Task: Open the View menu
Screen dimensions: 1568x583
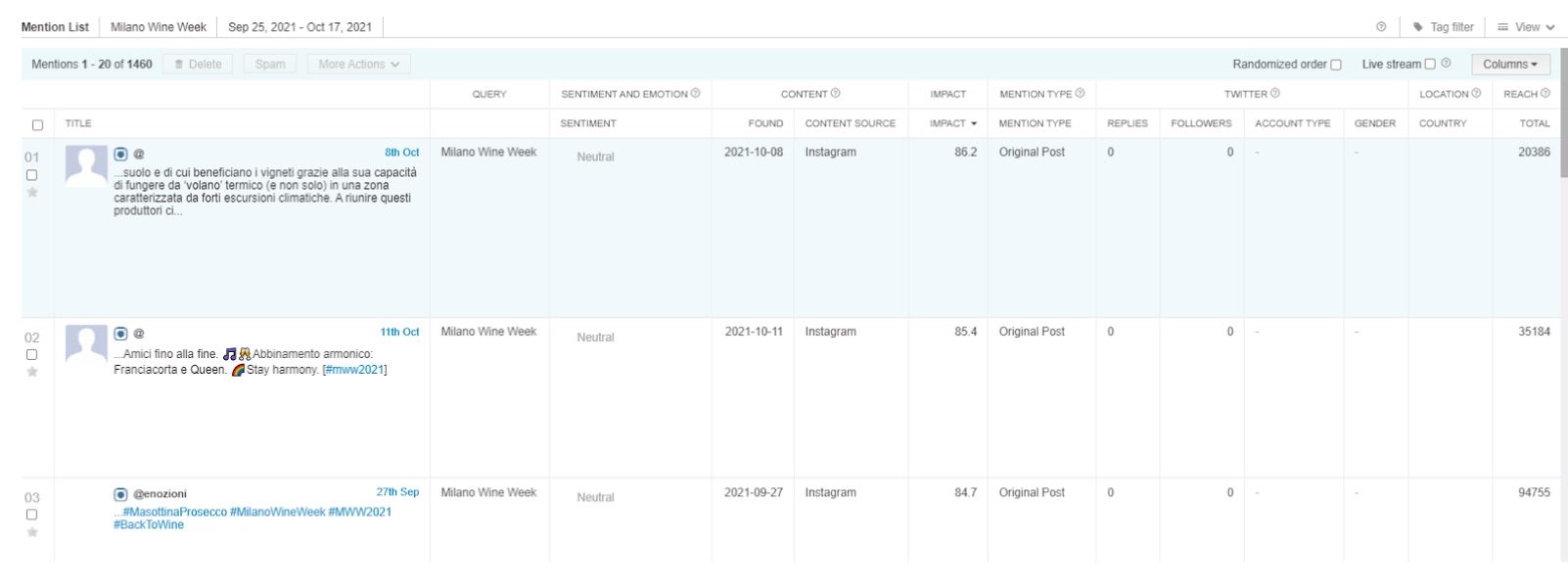Action: click(x=1526, y=27)
